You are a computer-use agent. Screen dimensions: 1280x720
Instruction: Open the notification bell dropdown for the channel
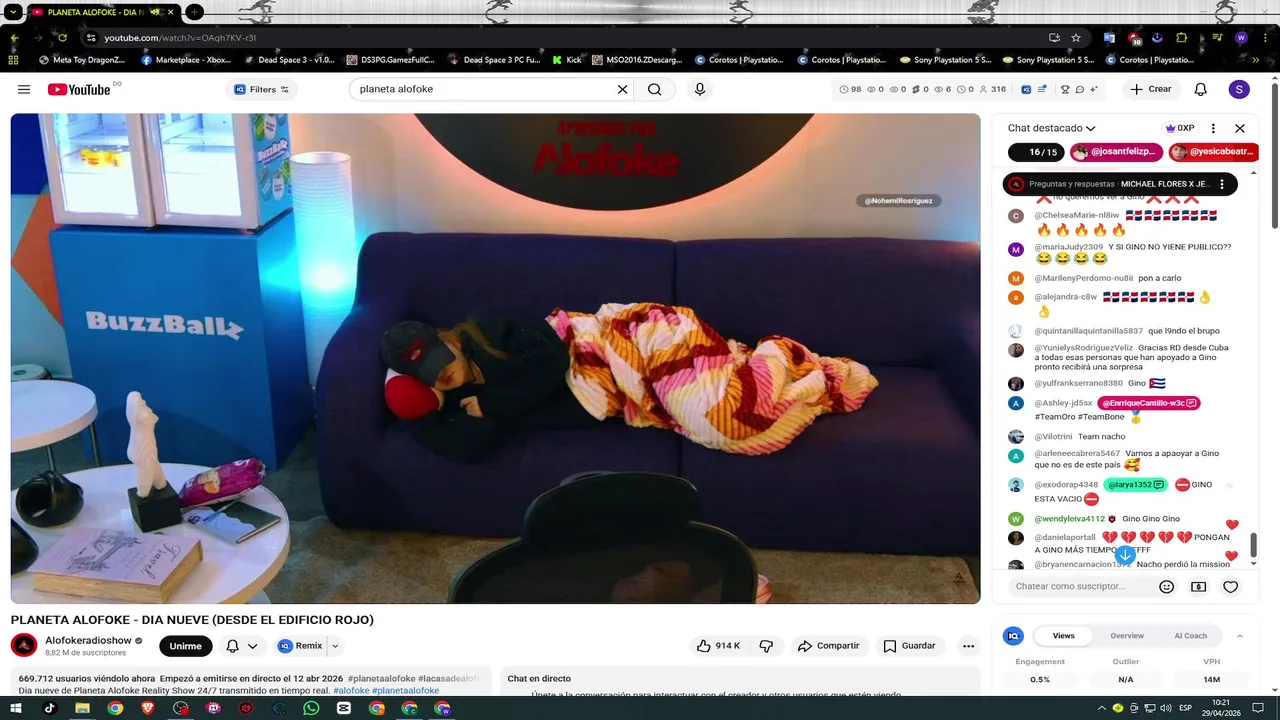click(241, 646)
